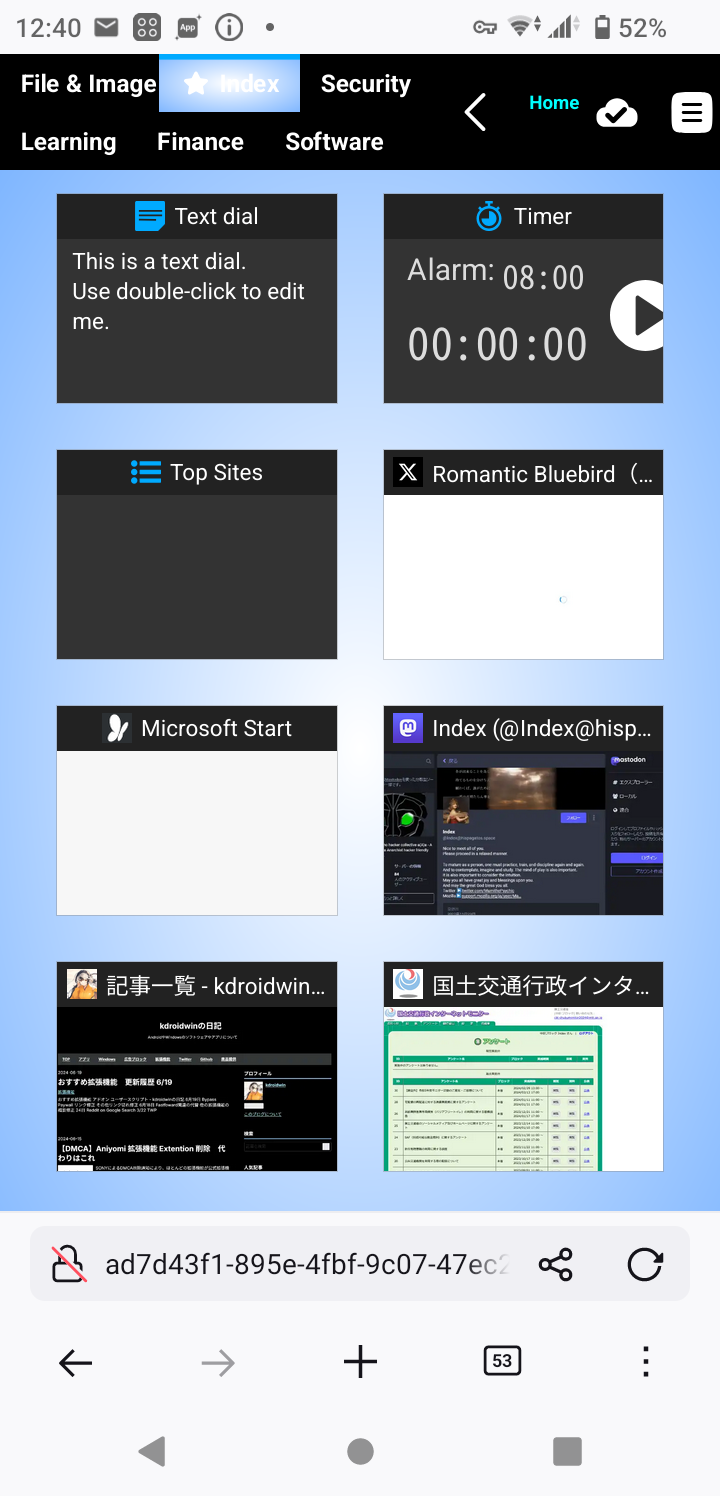The image size is (720, 1496).
Task: Open the kdroidwin blog thumbnail
Action: point(197,1088)
